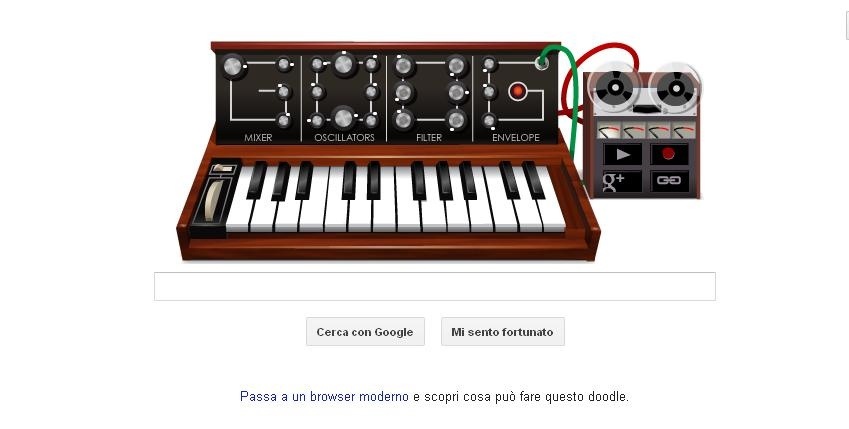This screenshot has width=849, height=429.
Task: Click inside the Google search box
Action: pos(435,287)
